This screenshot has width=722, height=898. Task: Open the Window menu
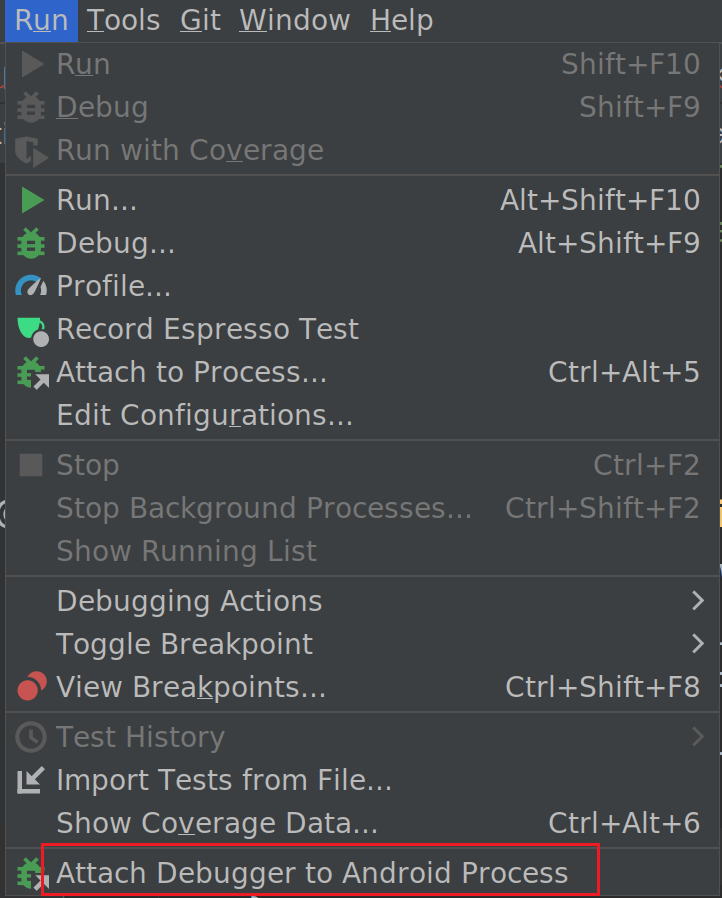pos(295,20)
